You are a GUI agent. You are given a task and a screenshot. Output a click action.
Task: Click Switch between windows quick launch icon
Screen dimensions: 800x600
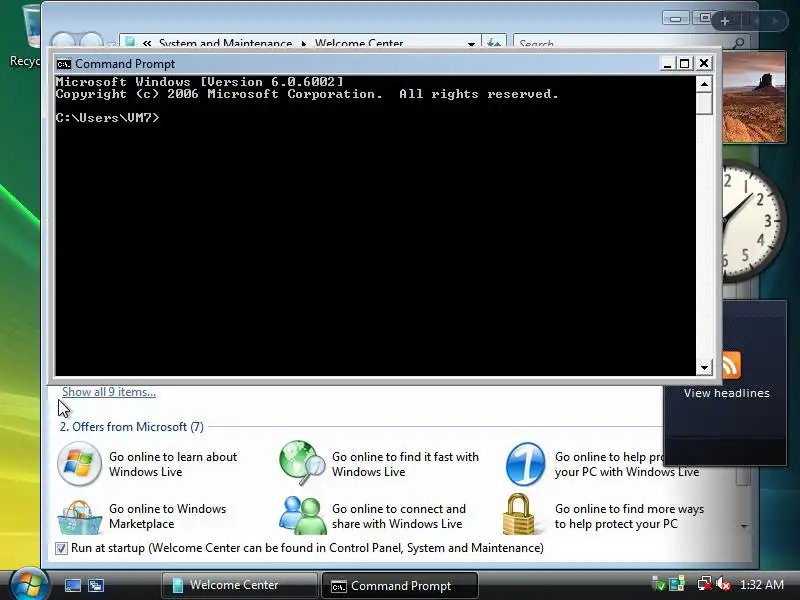point(95,585)
